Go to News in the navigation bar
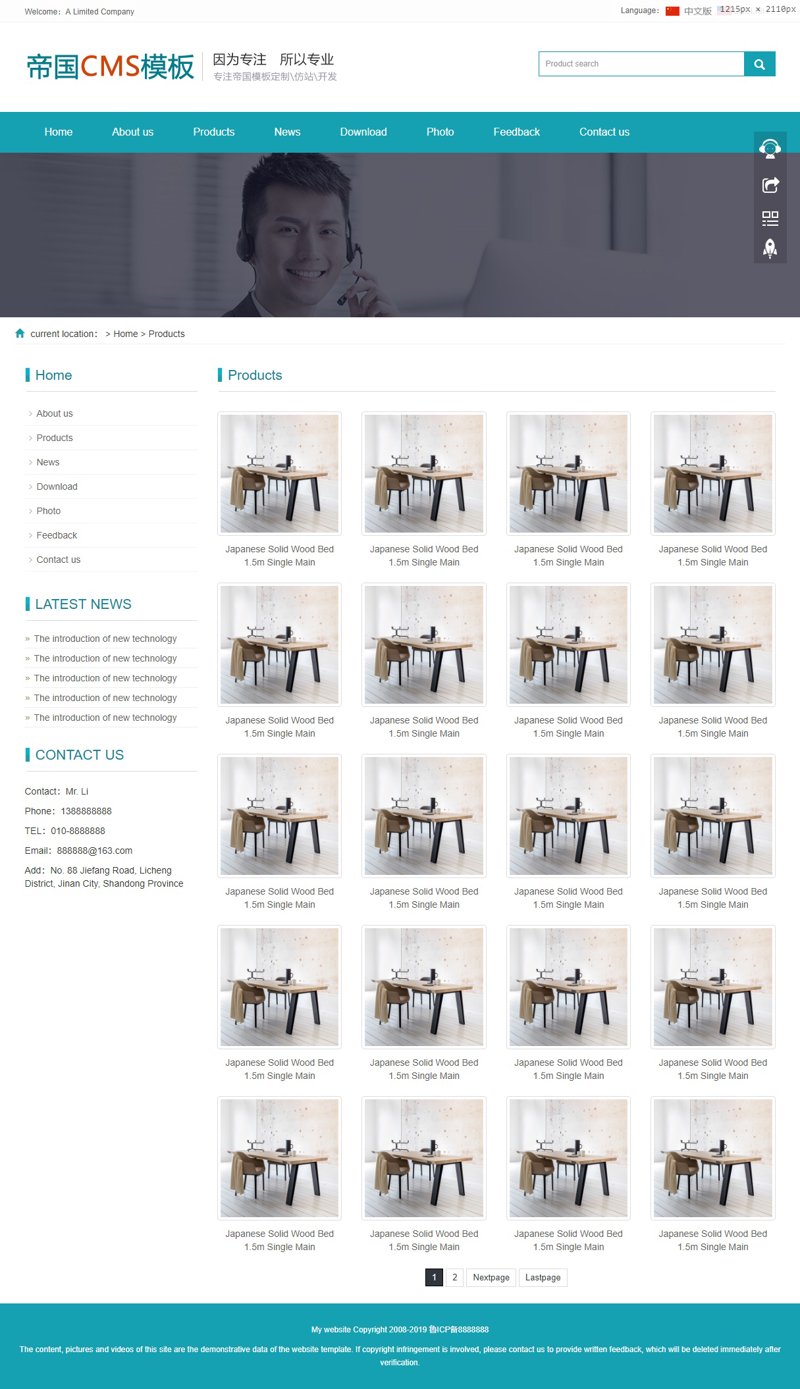Viewport: 800px width, 1389px height. (x=287, y=132)
